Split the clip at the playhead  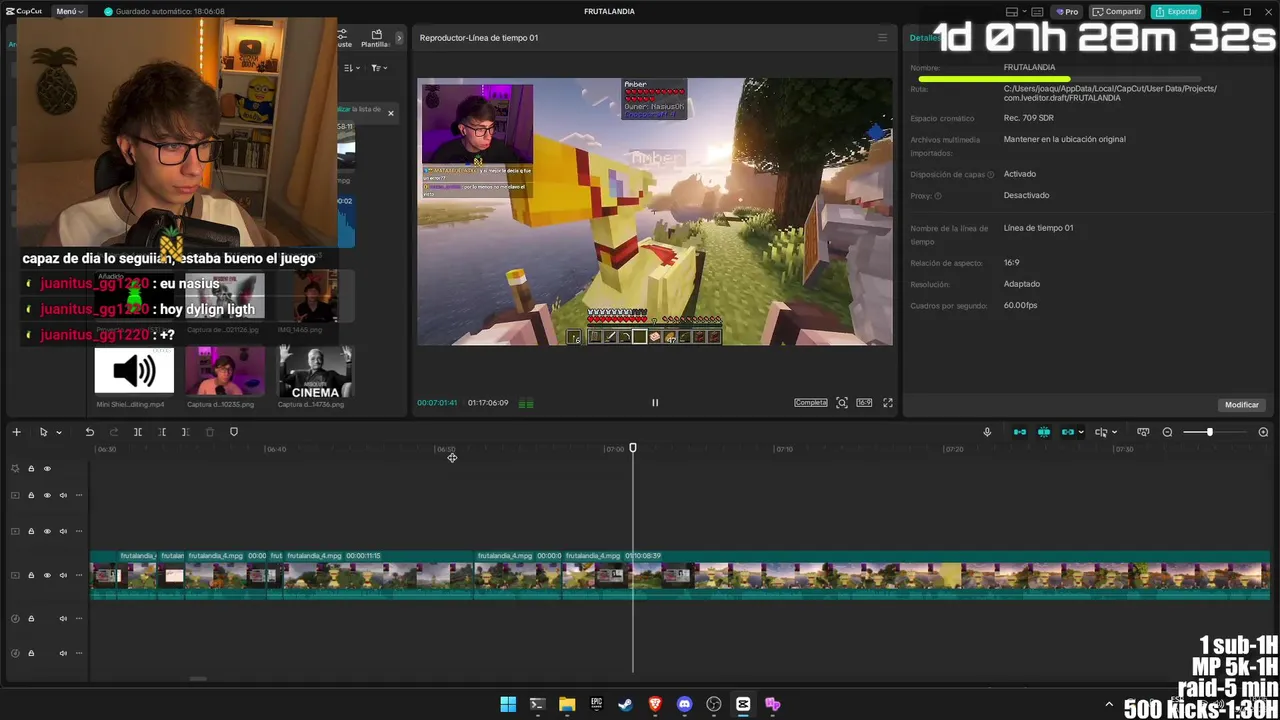click(x=138, y=432)
